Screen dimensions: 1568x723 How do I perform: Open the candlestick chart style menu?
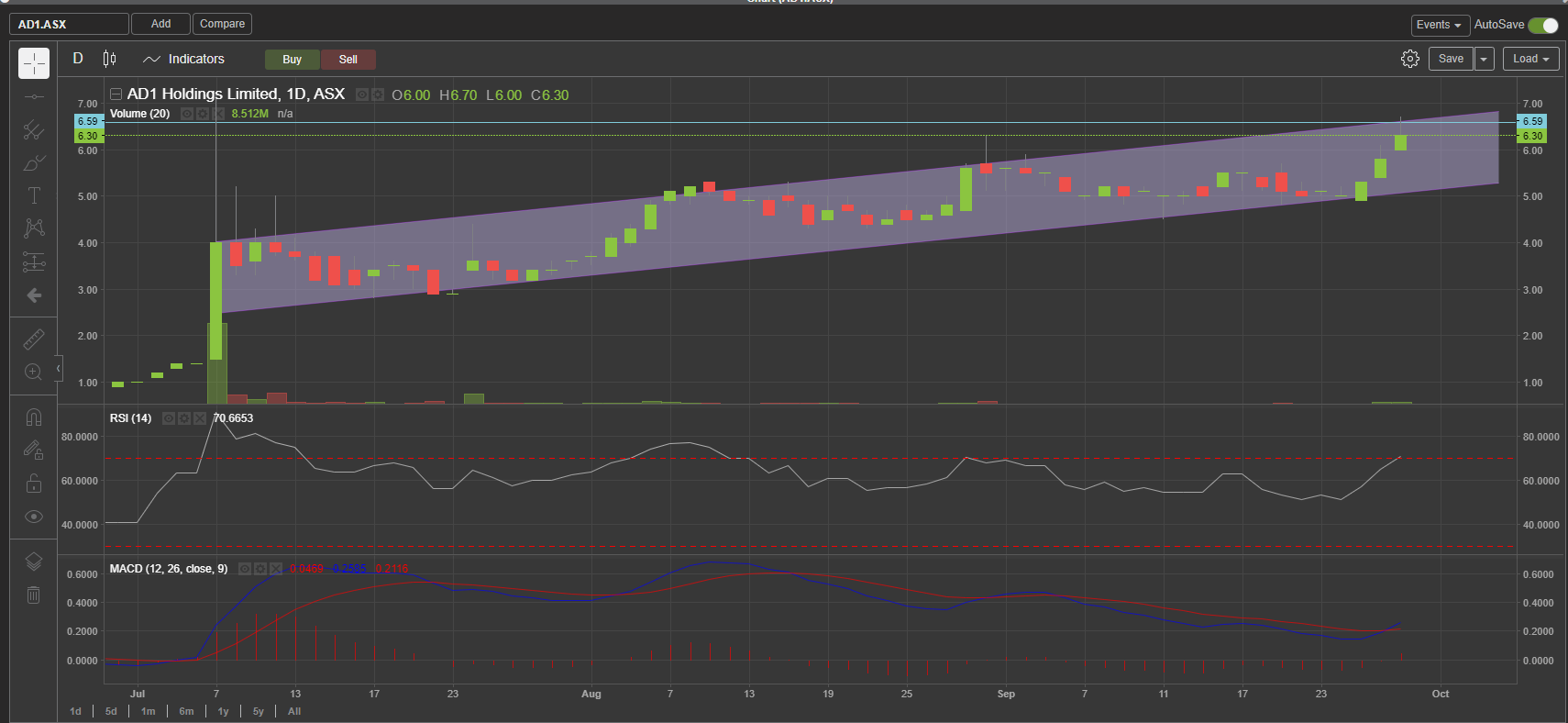[x=110, y=59]
